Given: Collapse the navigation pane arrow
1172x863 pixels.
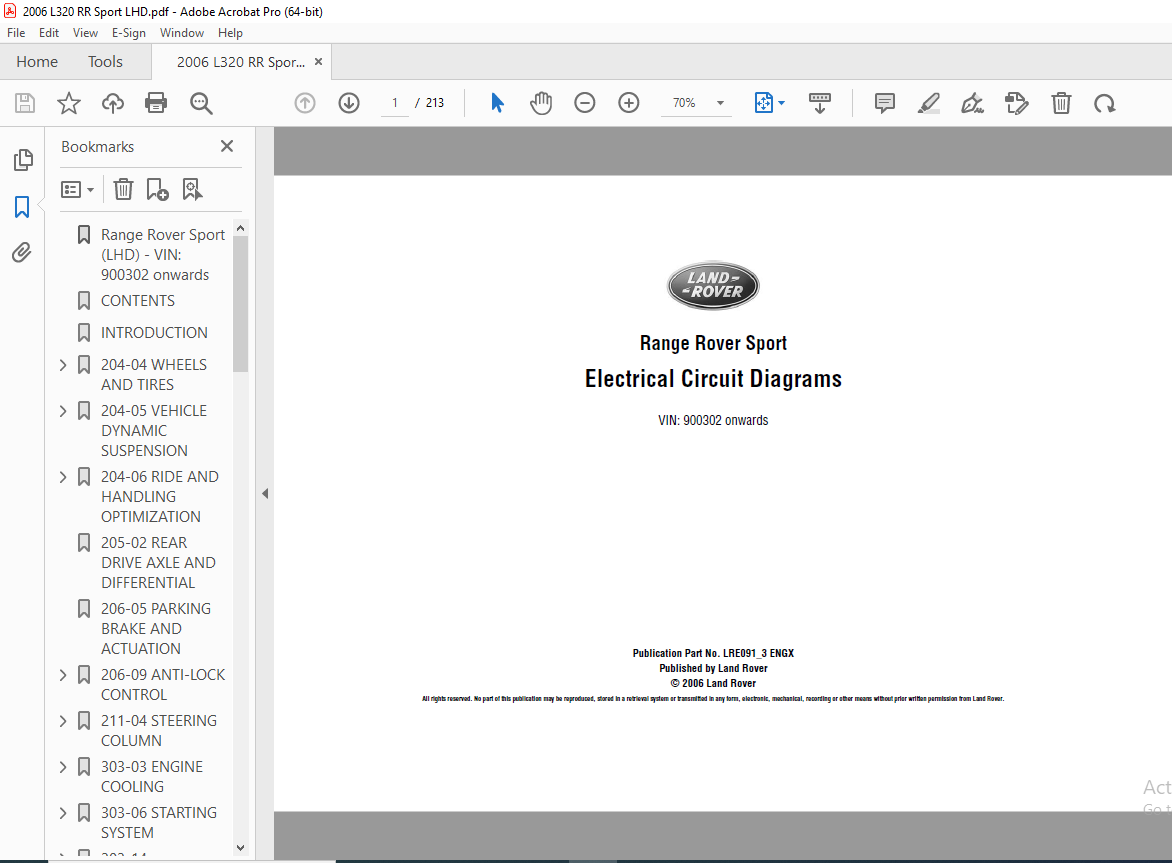Looking at the screenshot, I should [x=265, y=494].
